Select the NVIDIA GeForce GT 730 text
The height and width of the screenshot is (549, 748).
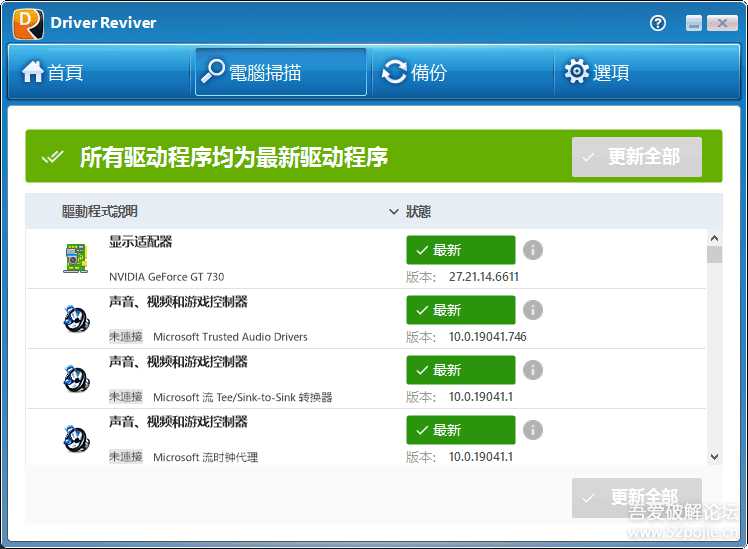pyautogui.click(x=166, y=277)
